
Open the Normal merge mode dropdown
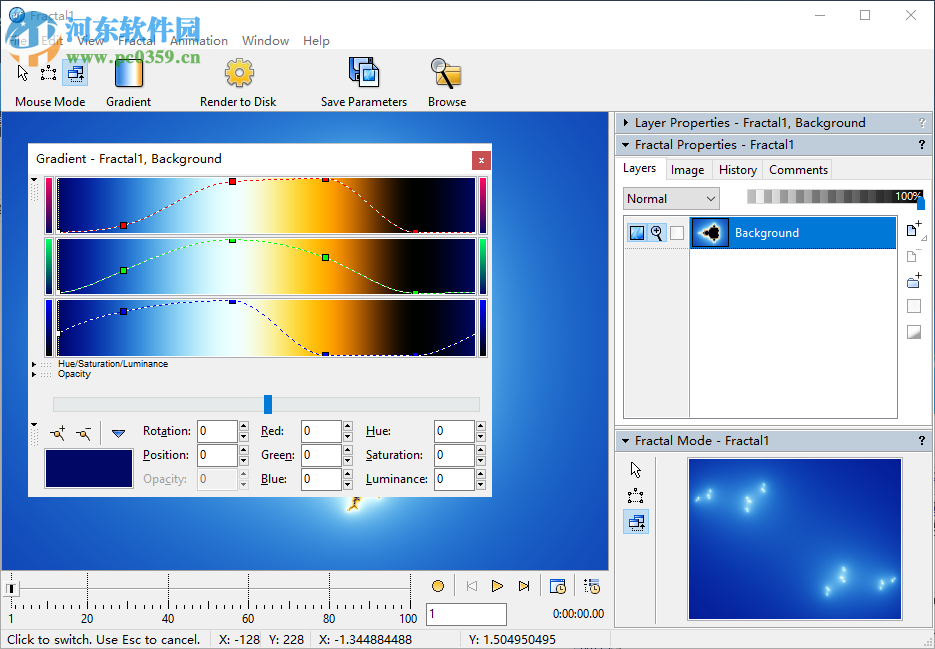(x=671, y=199)
